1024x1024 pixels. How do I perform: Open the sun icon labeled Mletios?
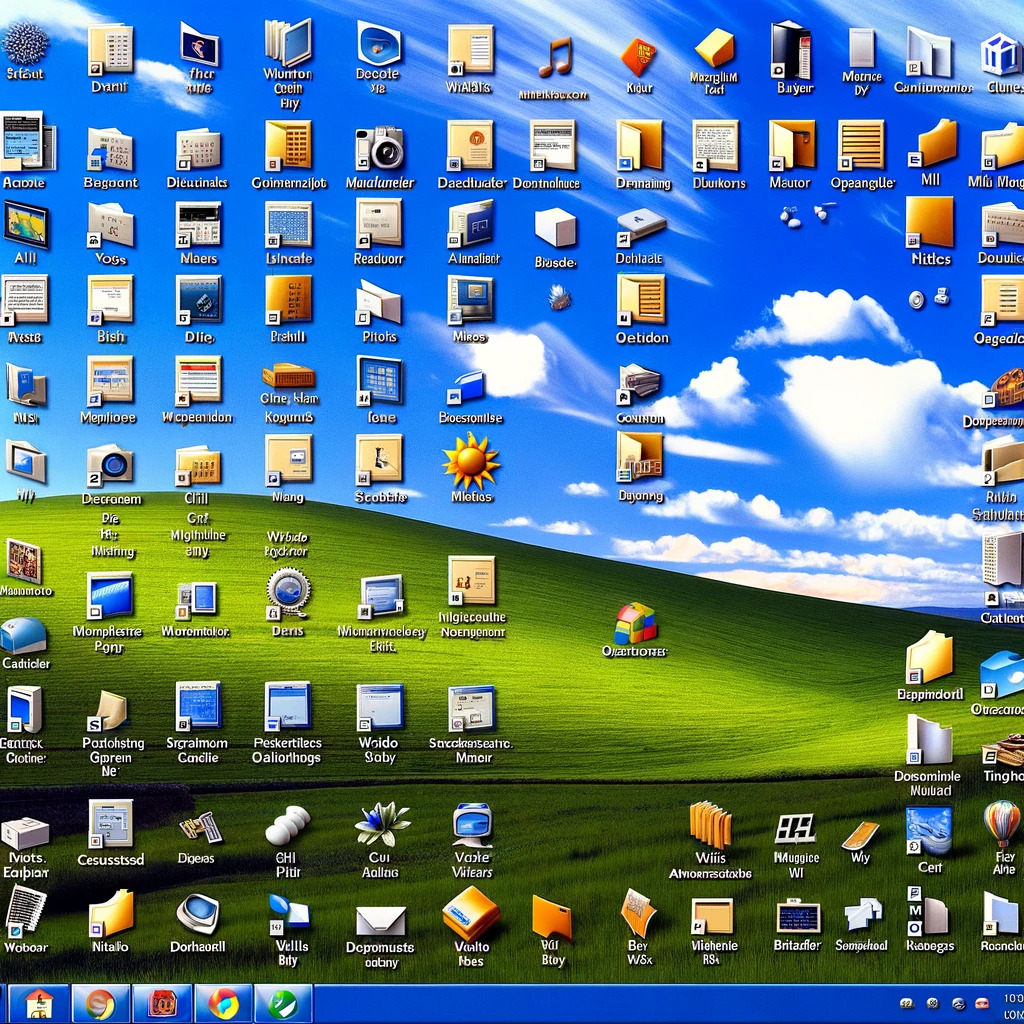click(470, 462)
